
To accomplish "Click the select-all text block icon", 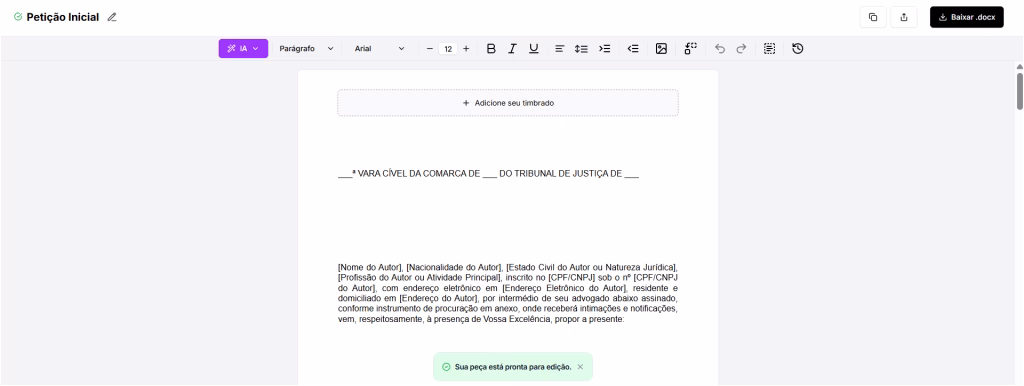I will [770, 48].
